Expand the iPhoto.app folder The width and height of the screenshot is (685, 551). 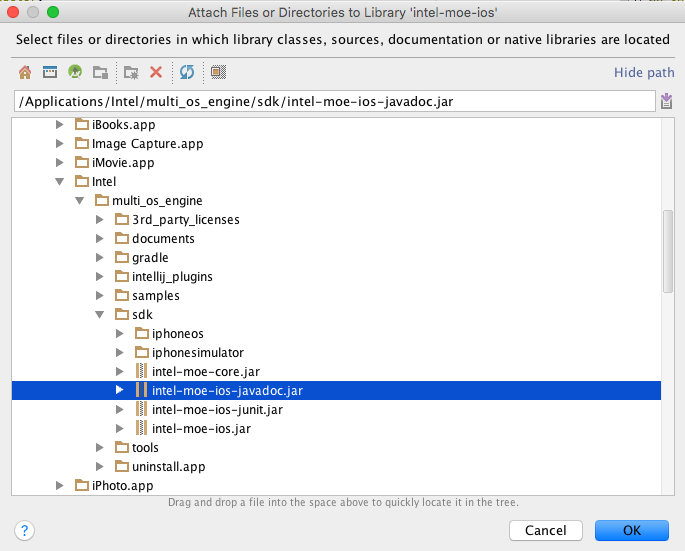(x=60, y=485)
